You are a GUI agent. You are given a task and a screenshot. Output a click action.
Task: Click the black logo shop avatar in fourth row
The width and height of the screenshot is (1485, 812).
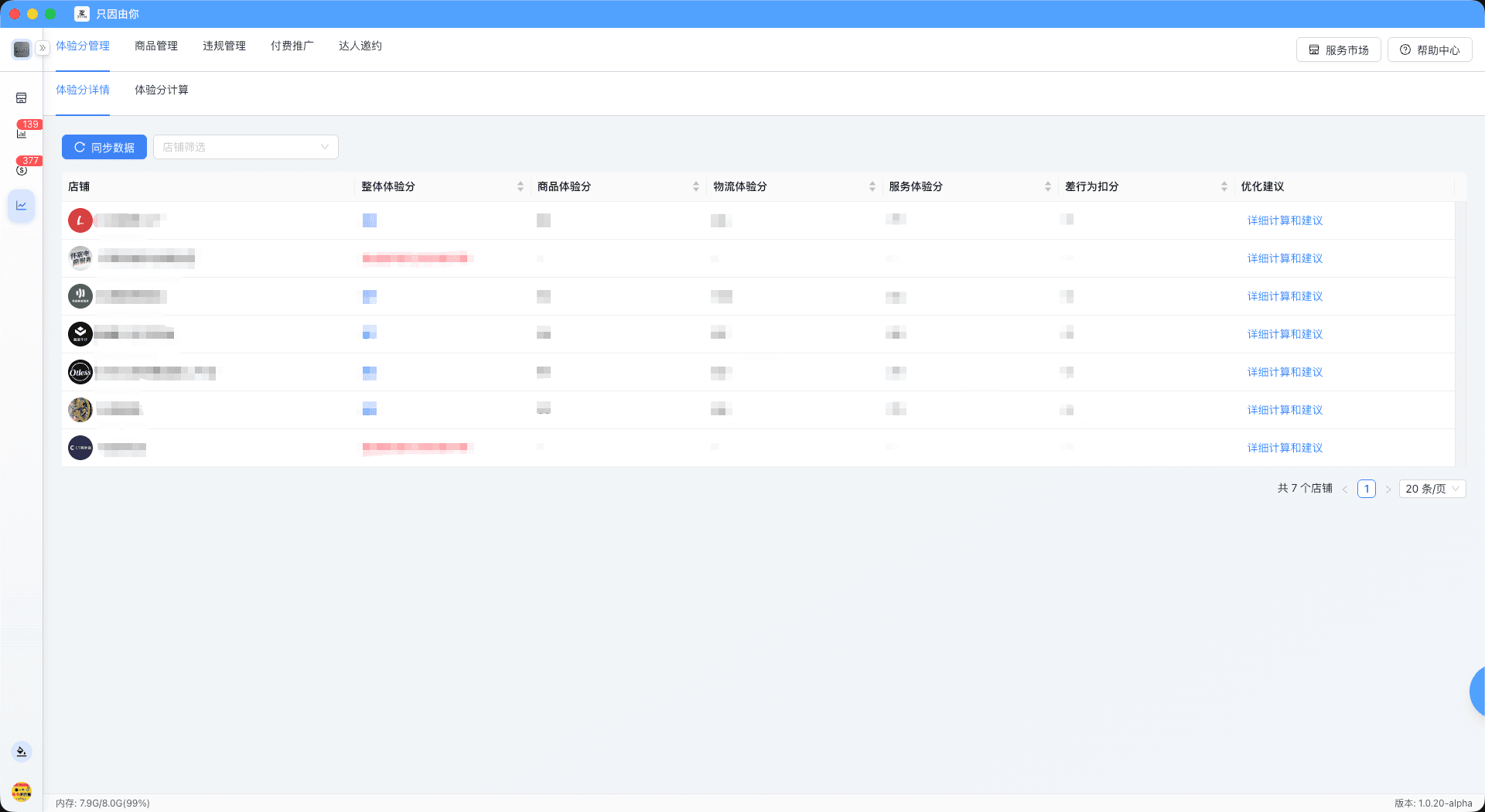(80, 335)
